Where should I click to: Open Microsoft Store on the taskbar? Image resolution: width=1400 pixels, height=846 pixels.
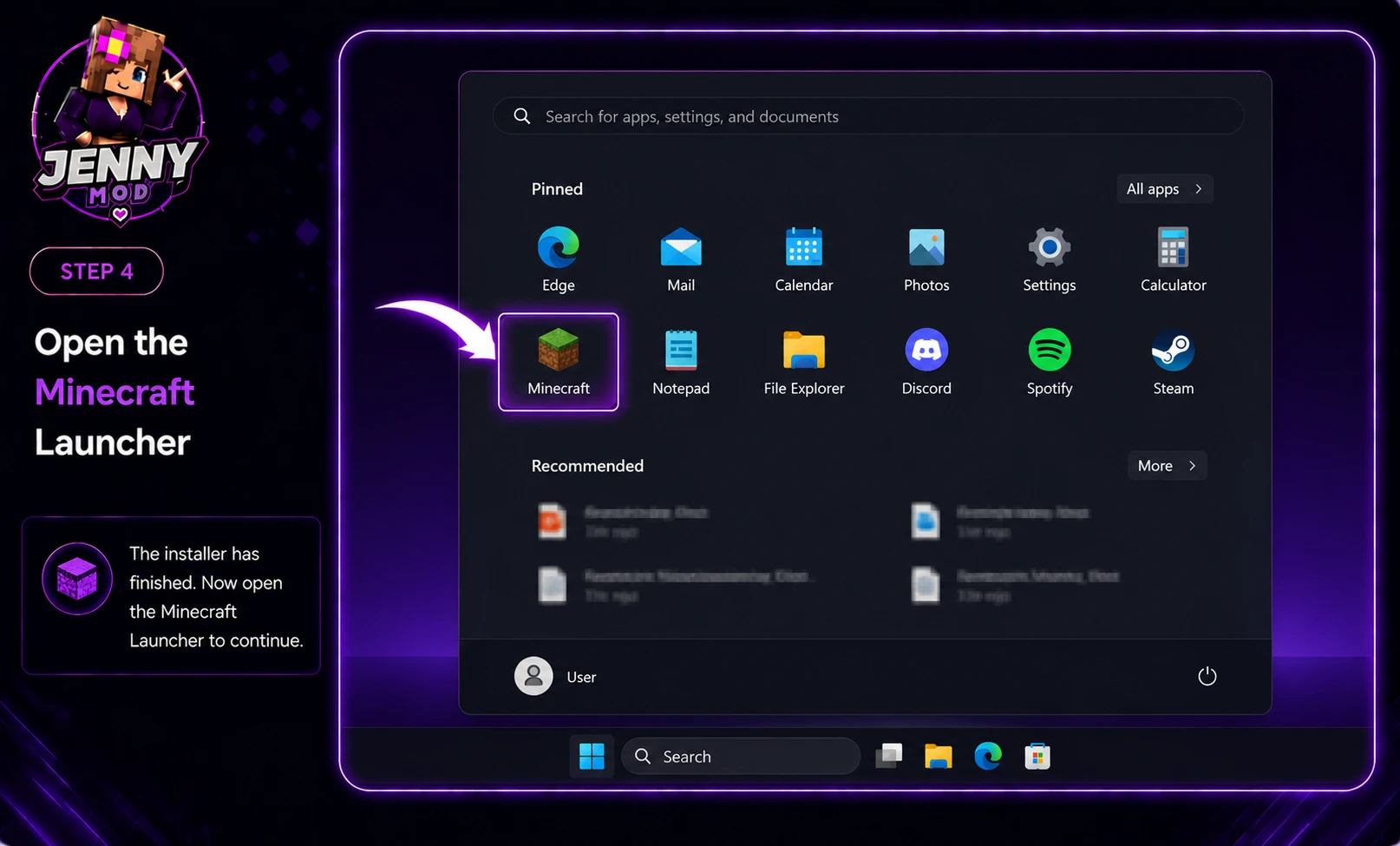pos(1037,757)
